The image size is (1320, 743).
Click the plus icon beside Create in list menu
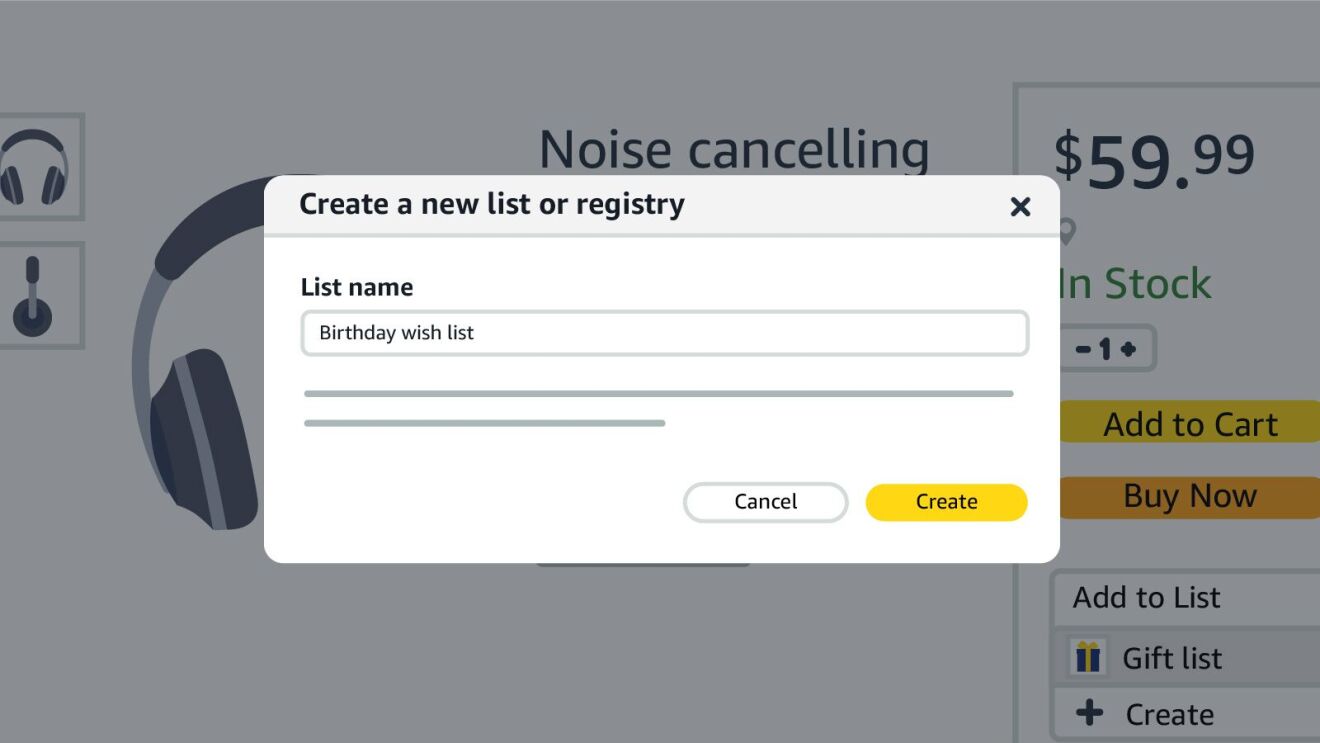point(1089,714)
